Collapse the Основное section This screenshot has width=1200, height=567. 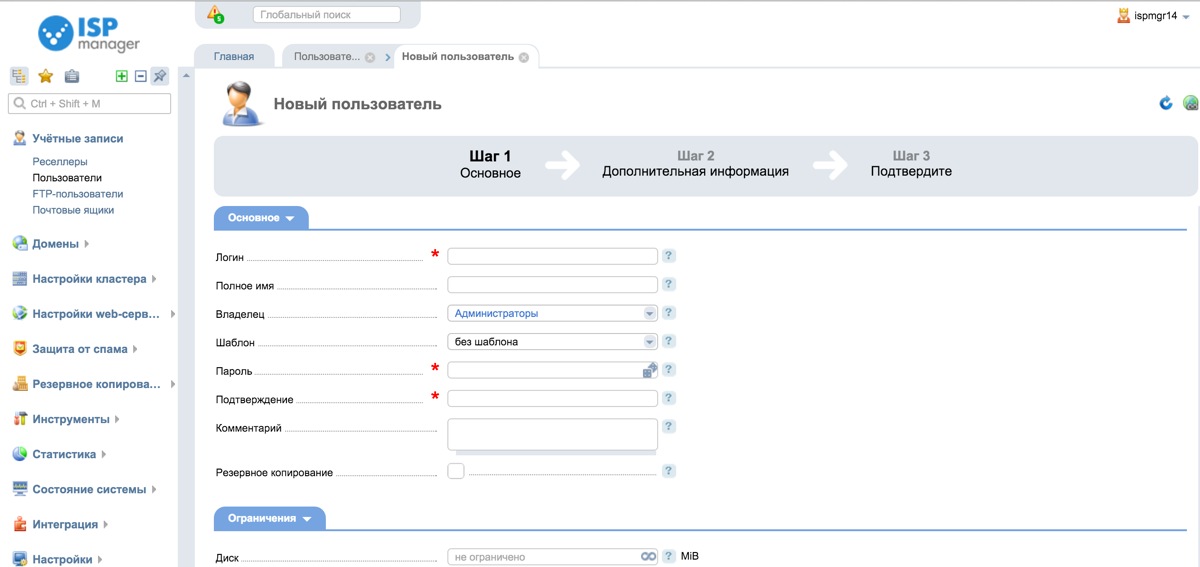point(261,218)
